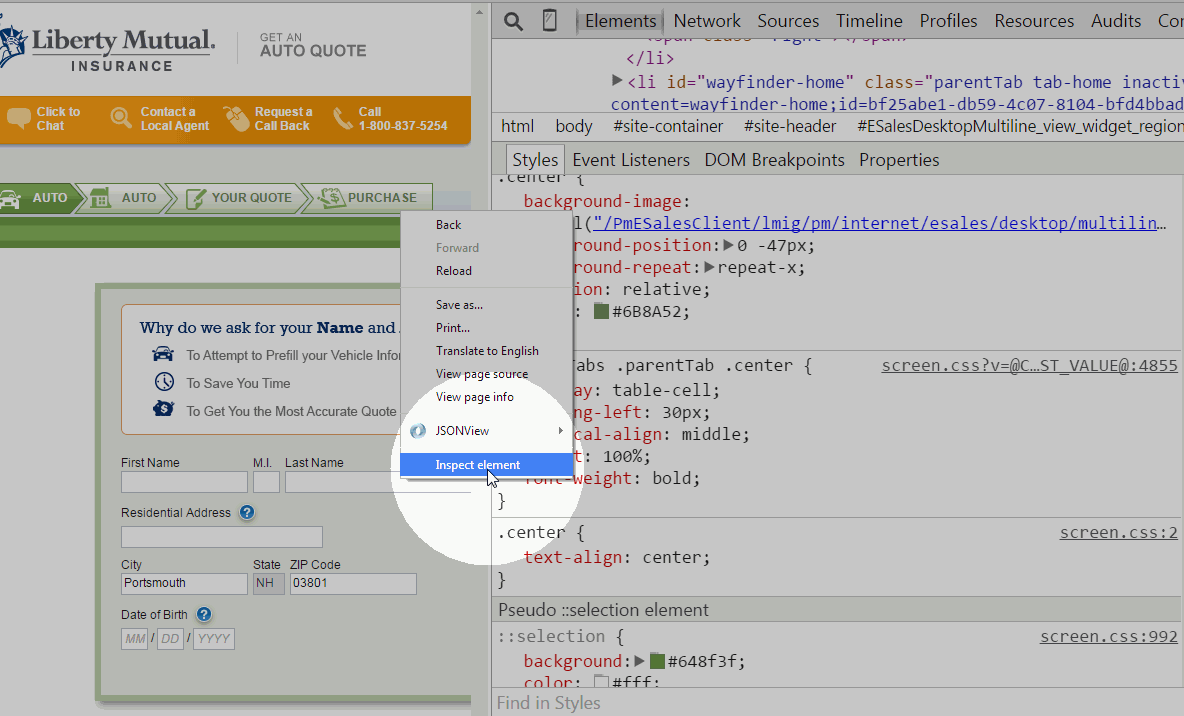This screenshot has height=716, width=1184.
Task: Click the car icon on the first AUTO step
Action: (x=10, y=199)
